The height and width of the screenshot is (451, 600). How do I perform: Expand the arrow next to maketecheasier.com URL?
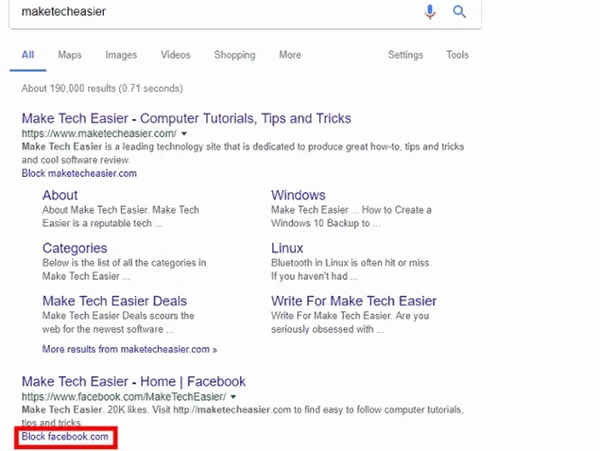184,134
